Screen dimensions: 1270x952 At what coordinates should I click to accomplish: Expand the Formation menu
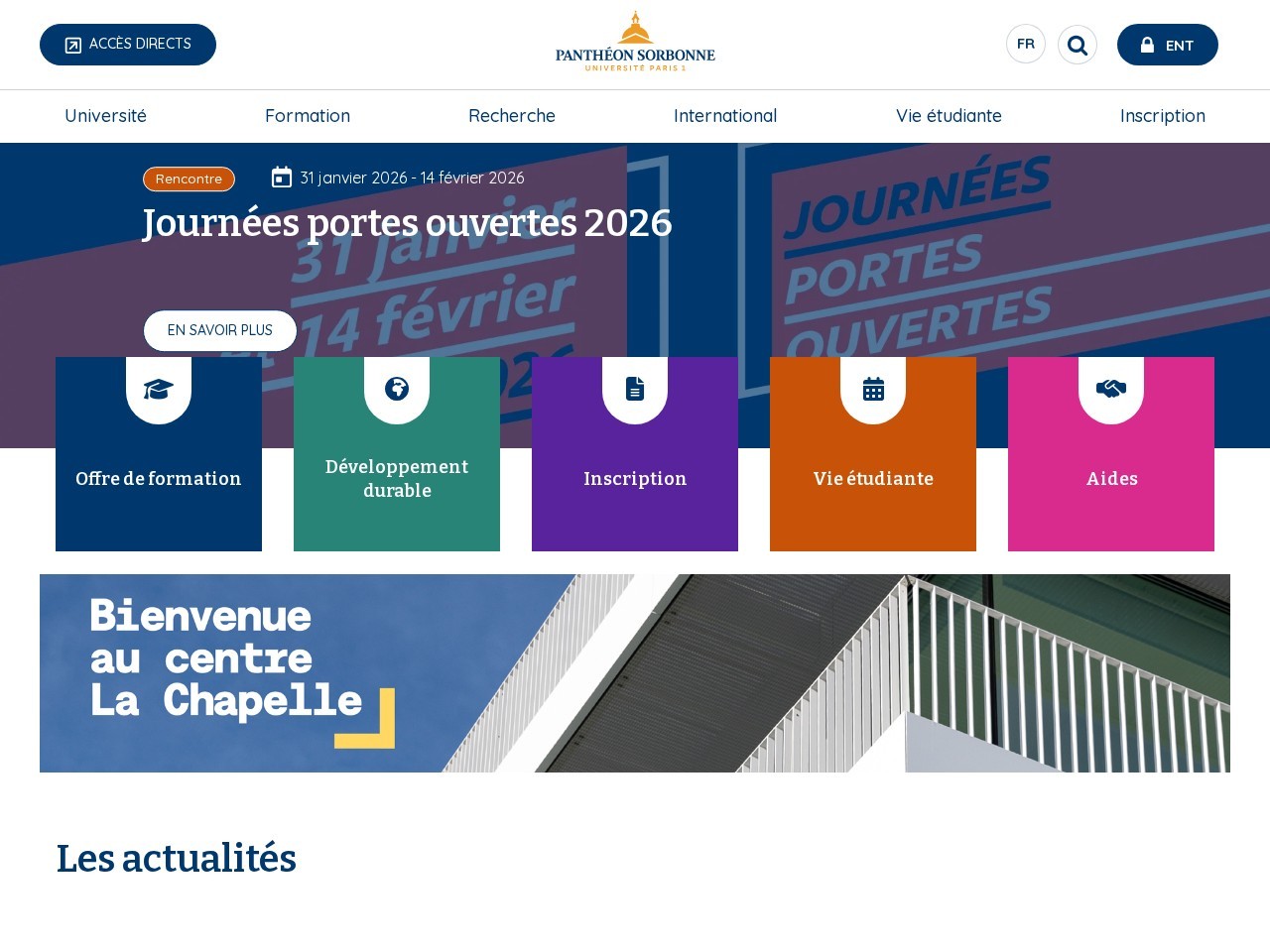click(308, 116)
